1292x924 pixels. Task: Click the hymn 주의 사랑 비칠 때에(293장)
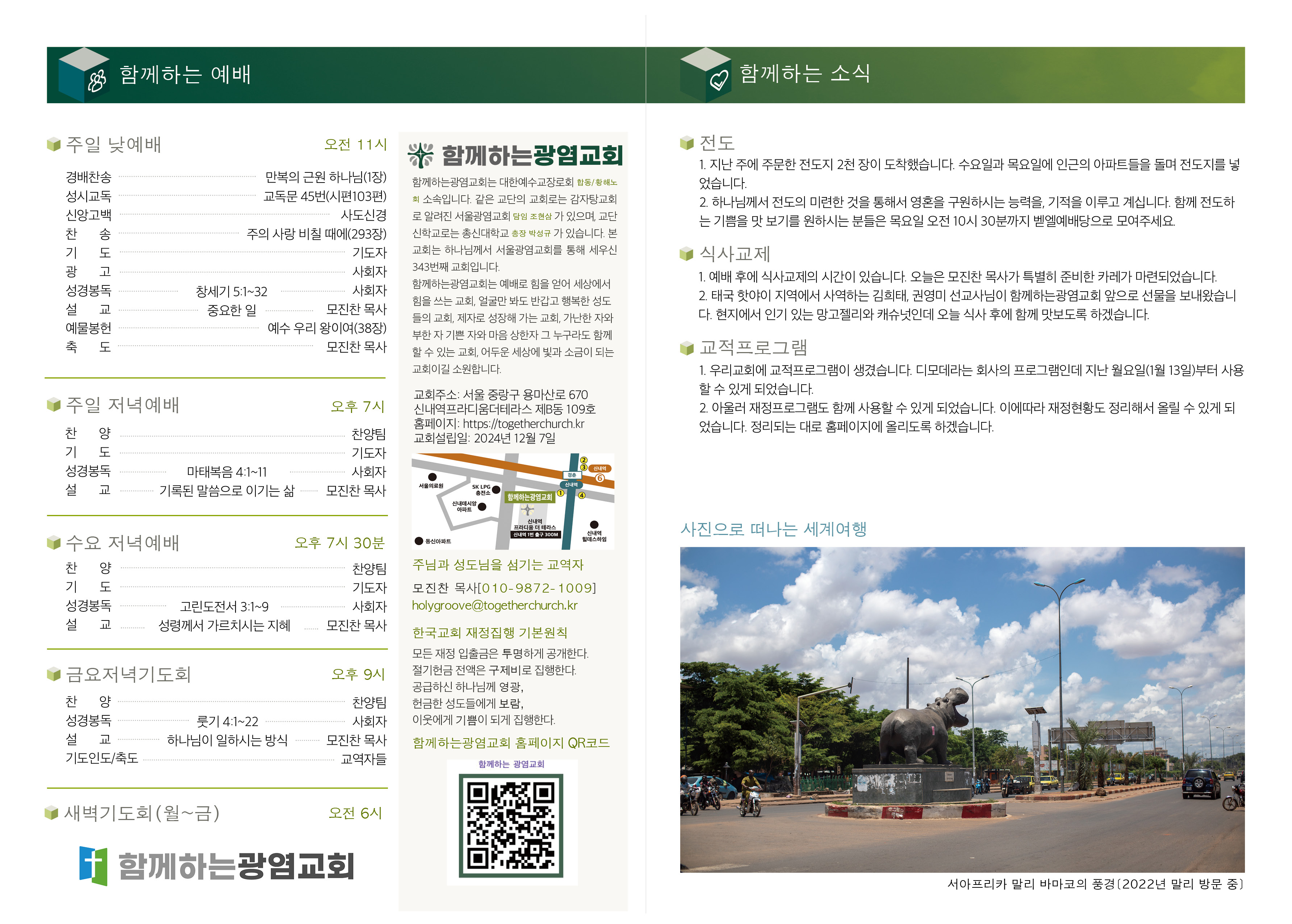tap(316, 233)
